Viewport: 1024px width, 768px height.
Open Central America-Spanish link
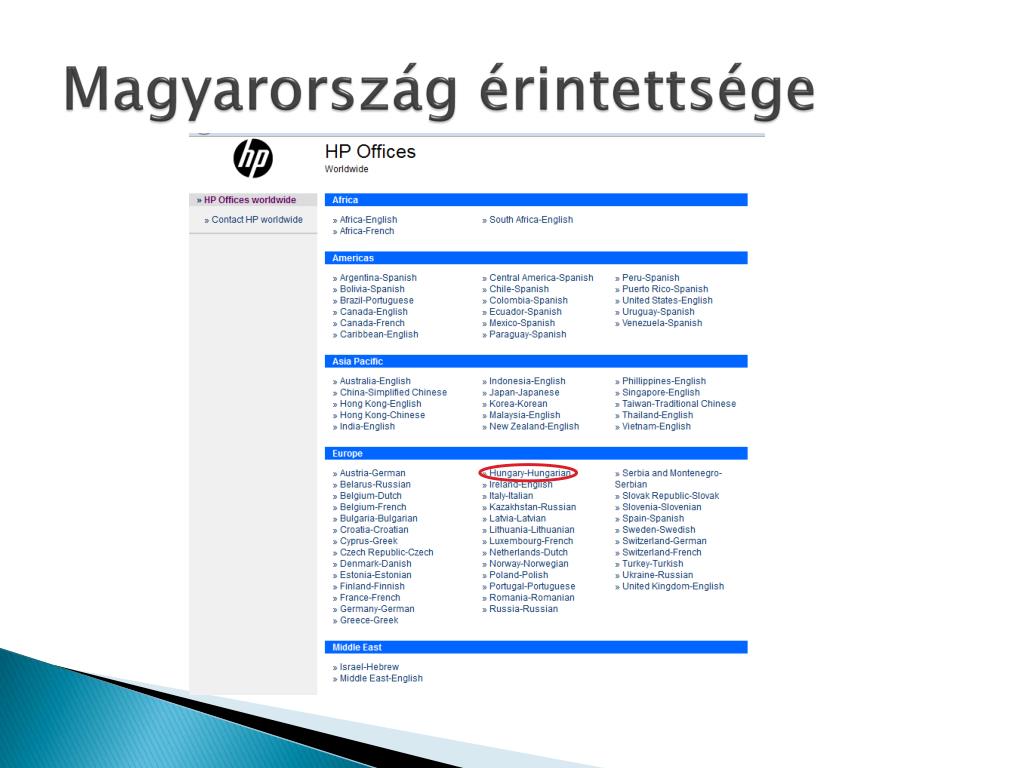[541, 278]
